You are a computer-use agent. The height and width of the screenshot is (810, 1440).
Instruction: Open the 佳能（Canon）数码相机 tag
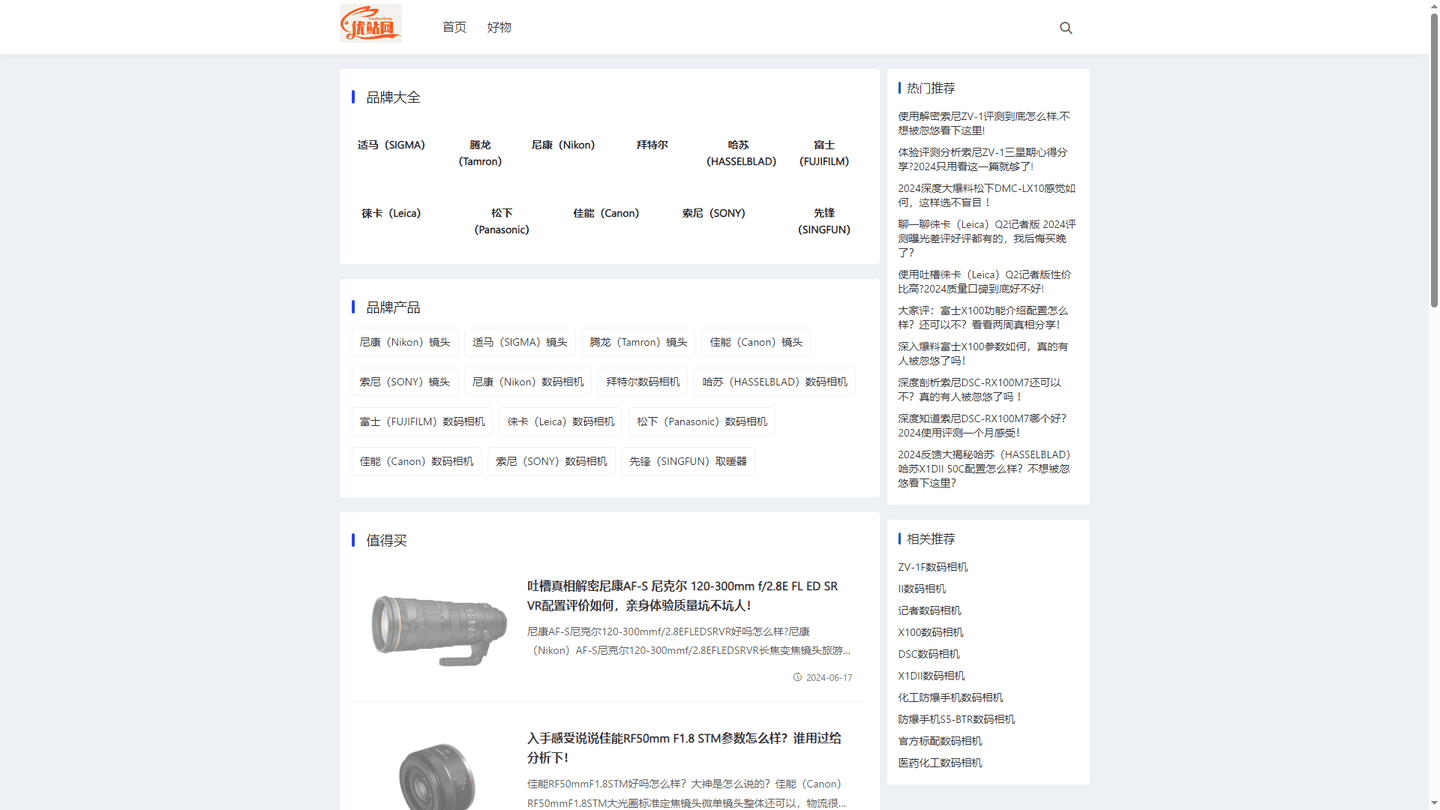point(416,462)
